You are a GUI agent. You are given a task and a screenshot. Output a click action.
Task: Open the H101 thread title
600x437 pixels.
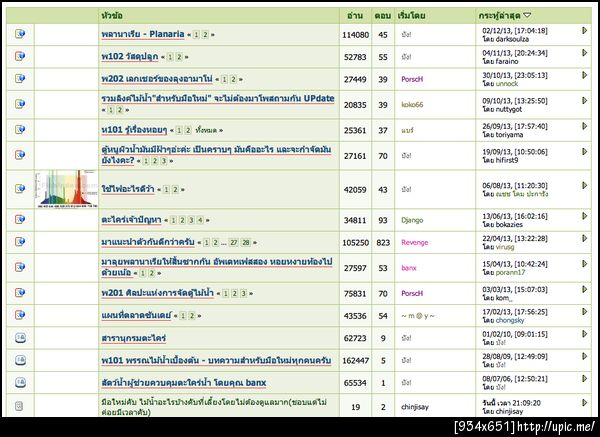134,130
